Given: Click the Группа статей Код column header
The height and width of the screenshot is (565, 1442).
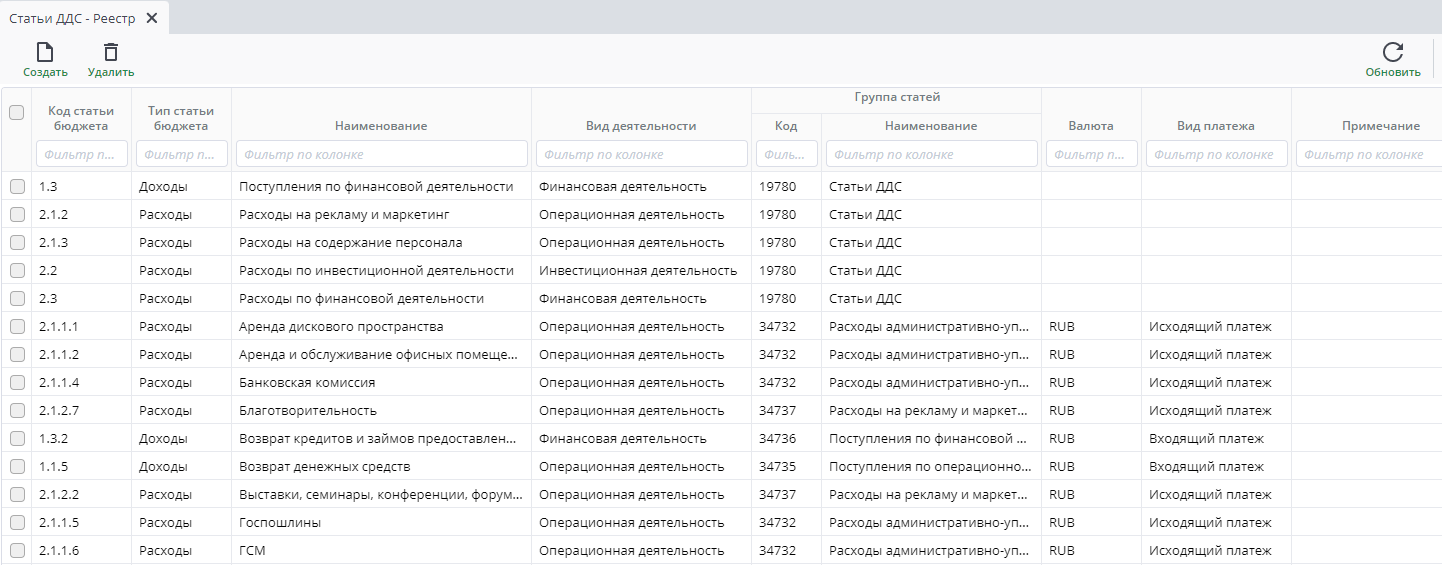Looking at the screenshot, I should click(786, 126).
